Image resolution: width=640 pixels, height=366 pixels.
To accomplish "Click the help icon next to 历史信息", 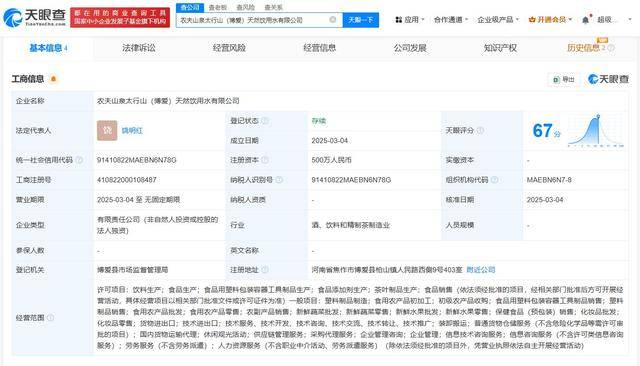I will tap(611, 48).
